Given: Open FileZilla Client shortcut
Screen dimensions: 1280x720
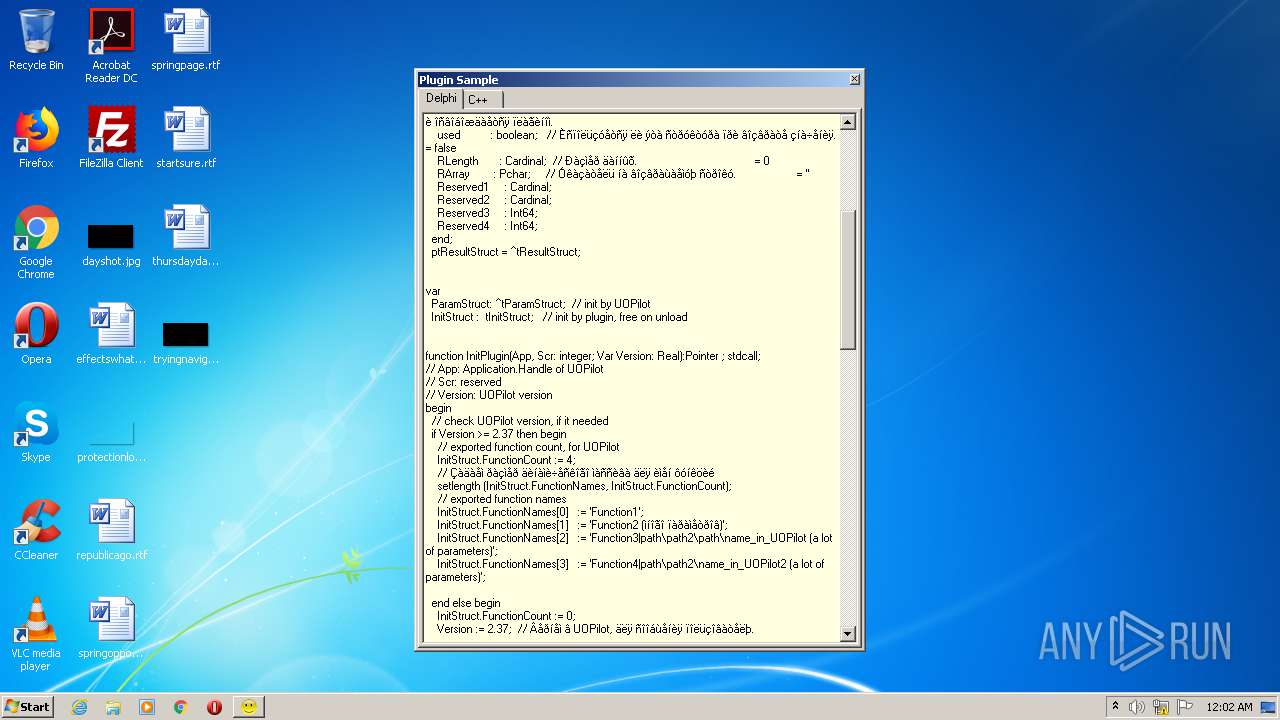Looking at the screenshot, I should [111, 139].
